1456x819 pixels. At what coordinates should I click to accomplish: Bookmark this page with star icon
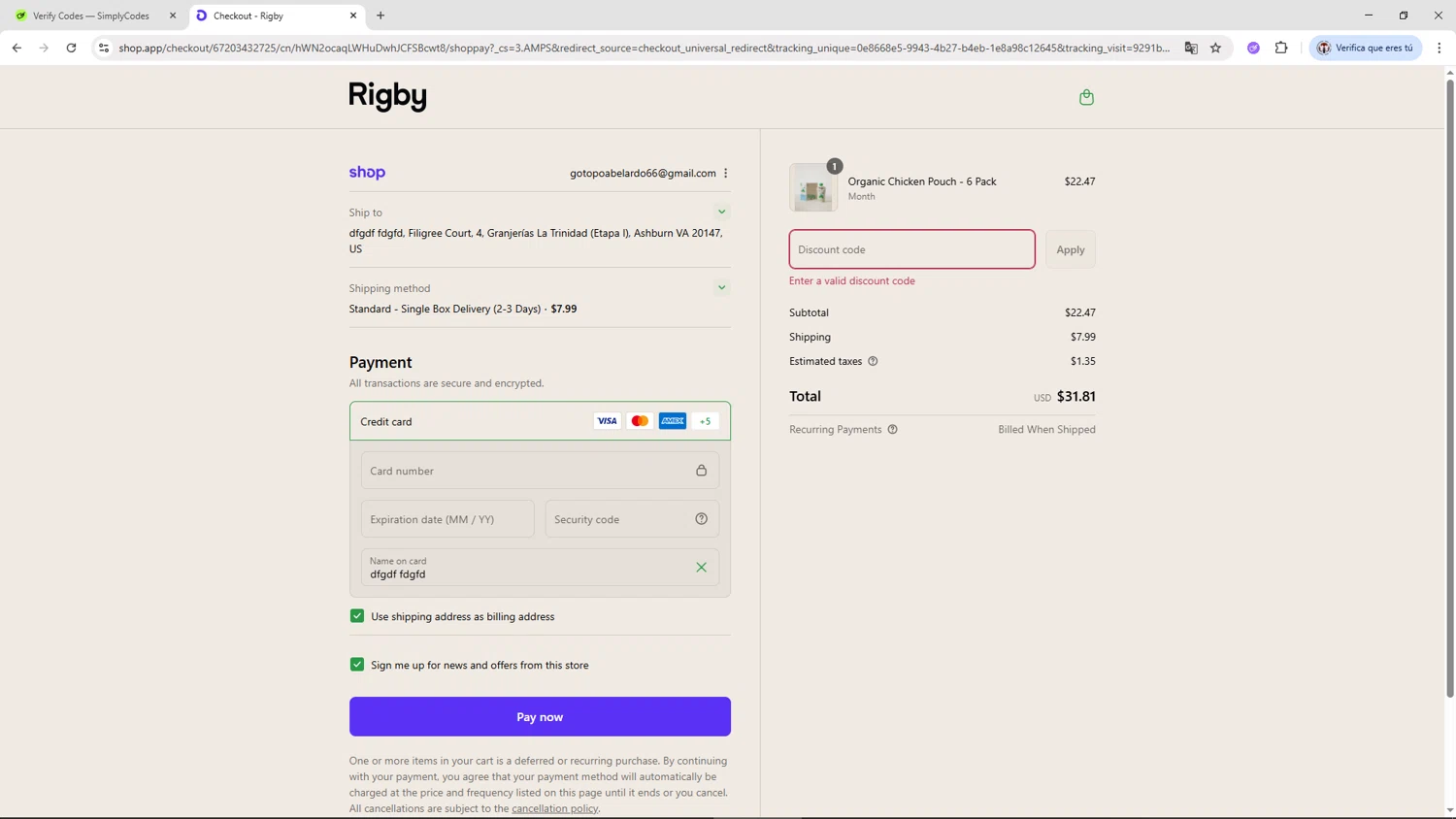(1215, 48)
